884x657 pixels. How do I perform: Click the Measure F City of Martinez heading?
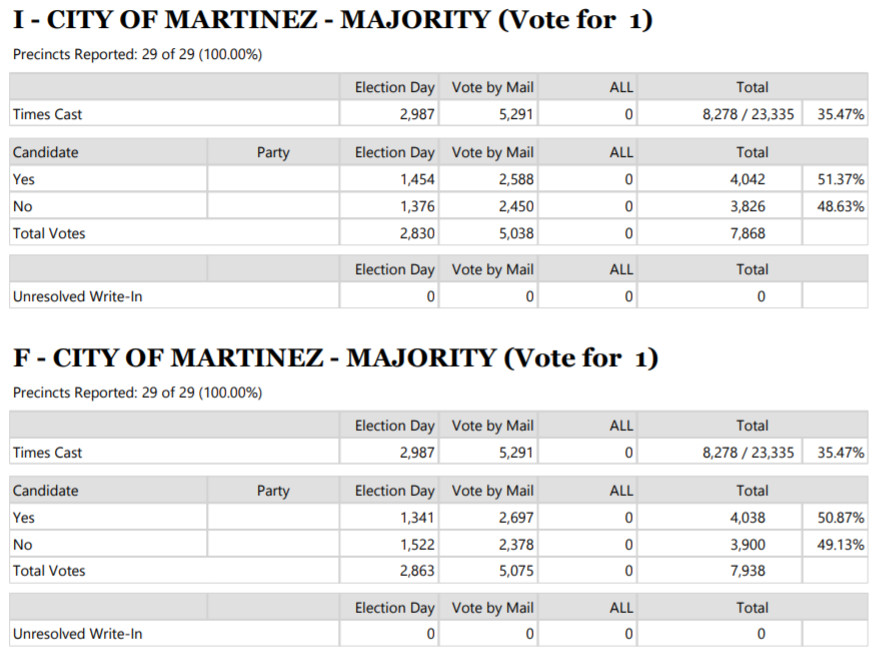coord(335,359)
